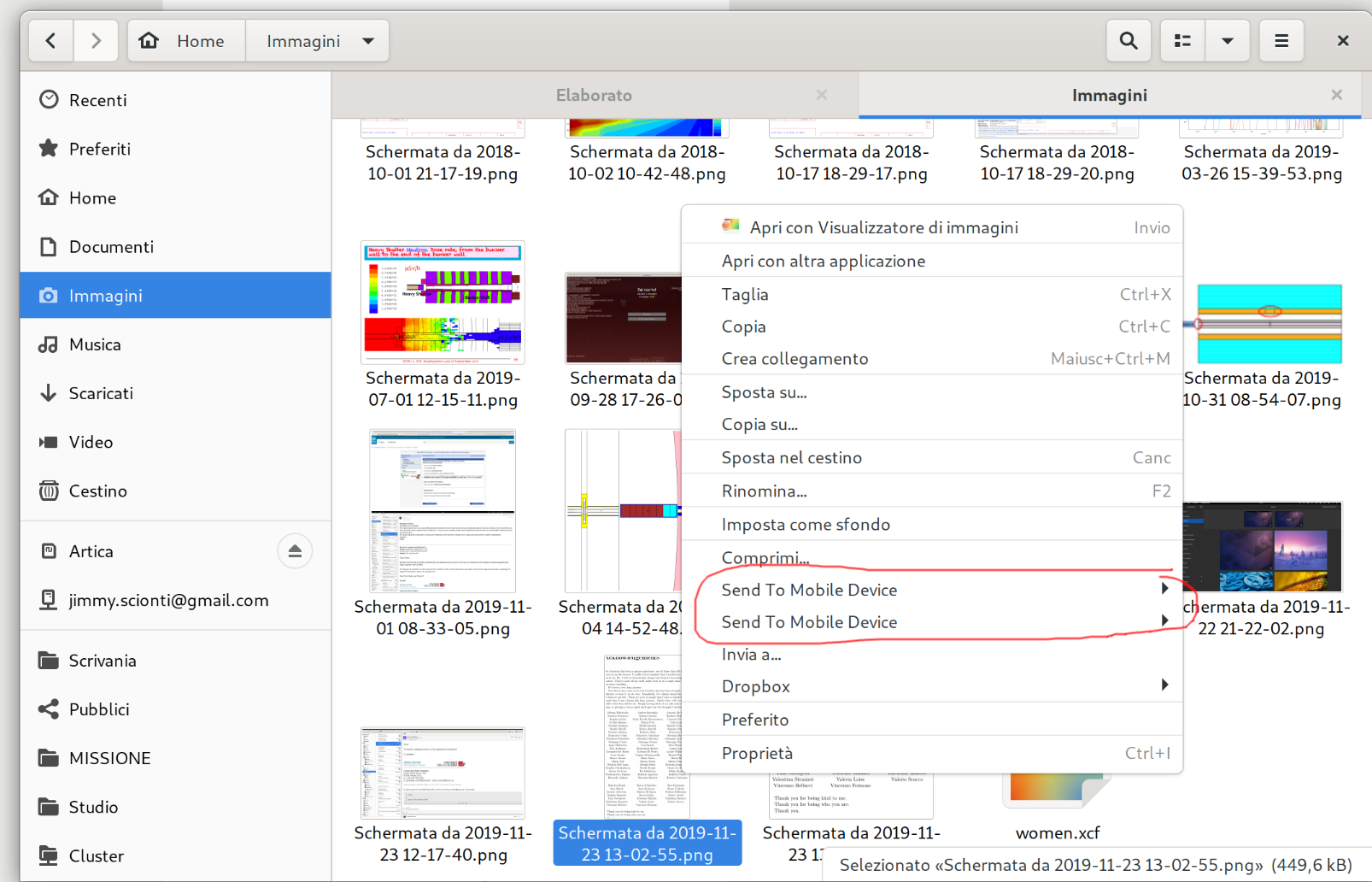Choose Apri con altra applicazione
Screen dimensions: 1372x882
coord(932,261)
